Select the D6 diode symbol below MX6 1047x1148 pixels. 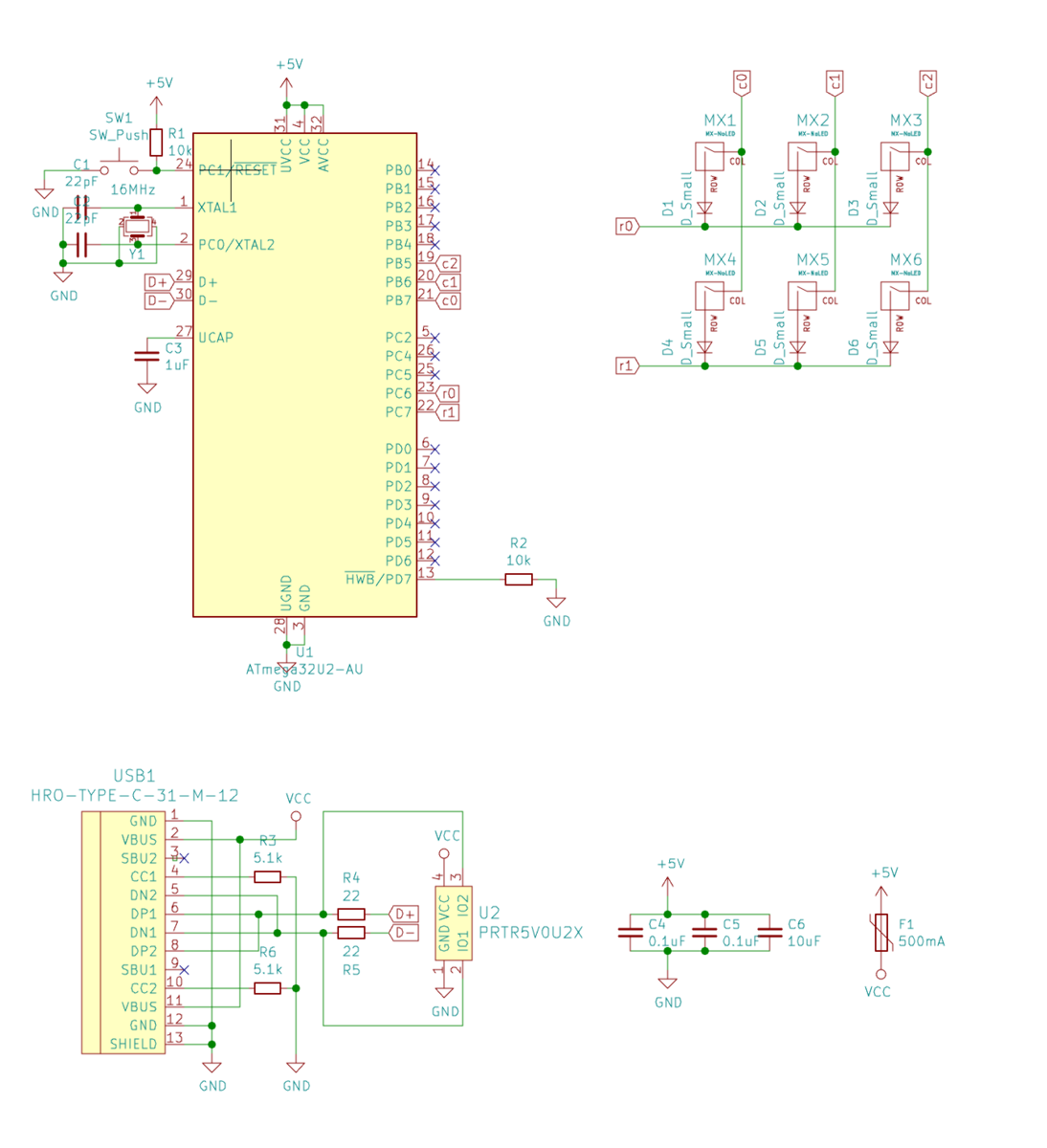[x=891, y=347]
